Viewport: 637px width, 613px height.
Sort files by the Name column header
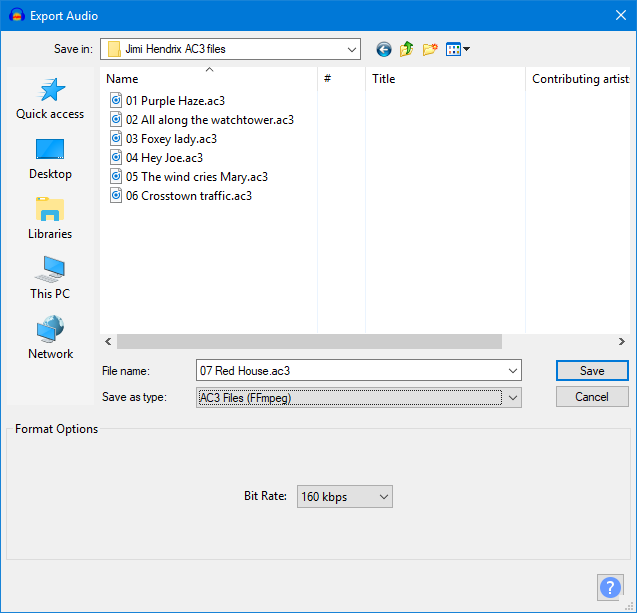point(208,78)
